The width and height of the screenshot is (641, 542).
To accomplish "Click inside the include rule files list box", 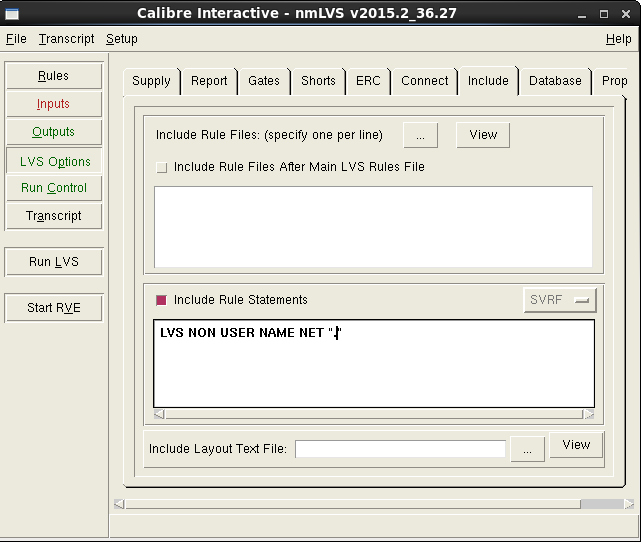I will tap(373, 227).
